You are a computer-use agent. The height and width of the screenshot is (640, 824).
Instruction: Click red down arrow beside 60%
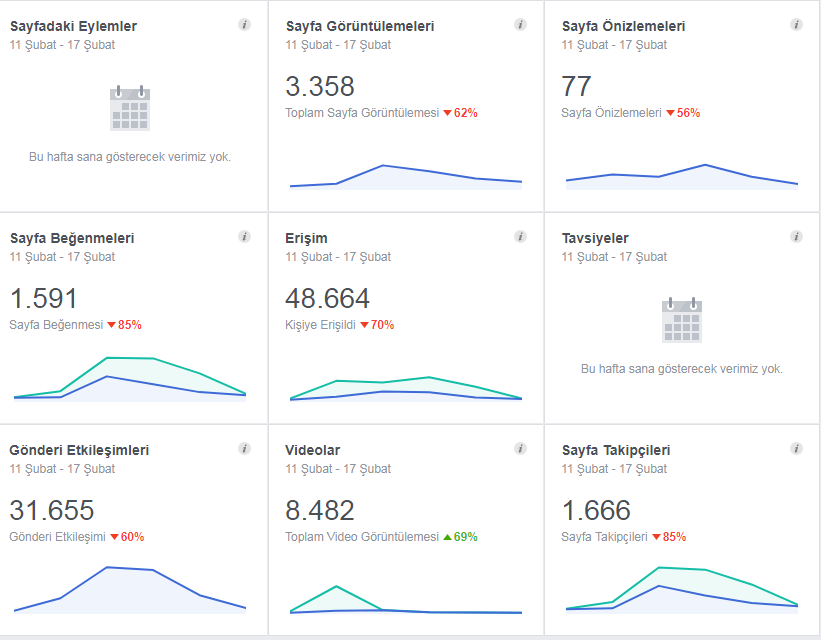click(x=114, y=537)
